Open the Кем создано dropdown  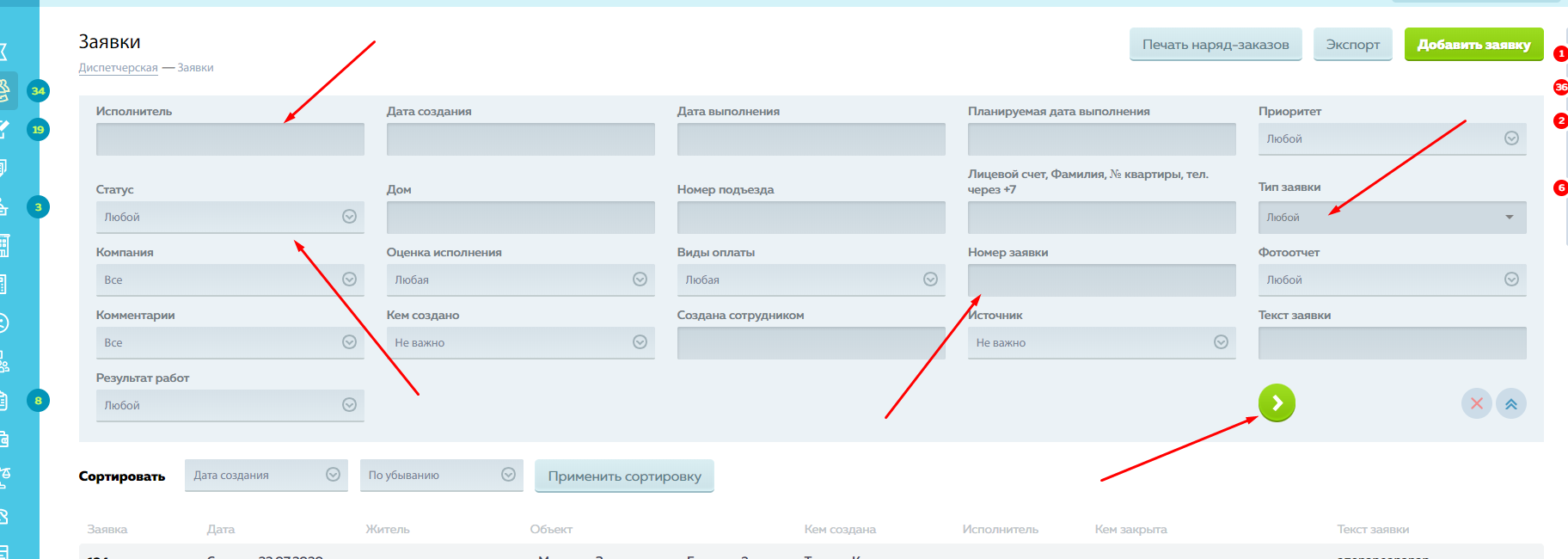click(520, 343)
